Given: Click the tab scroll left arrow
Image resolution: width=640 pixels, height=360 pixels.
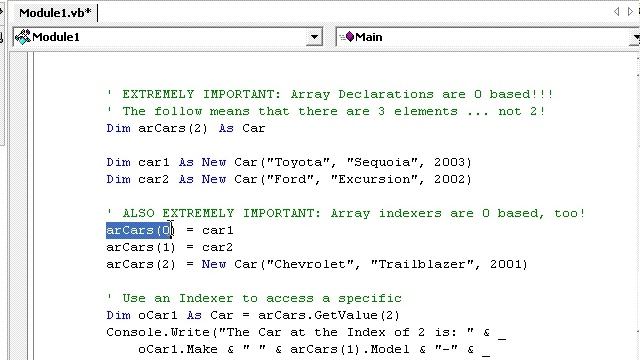Looking at the screenshot, I should point(616,11).
